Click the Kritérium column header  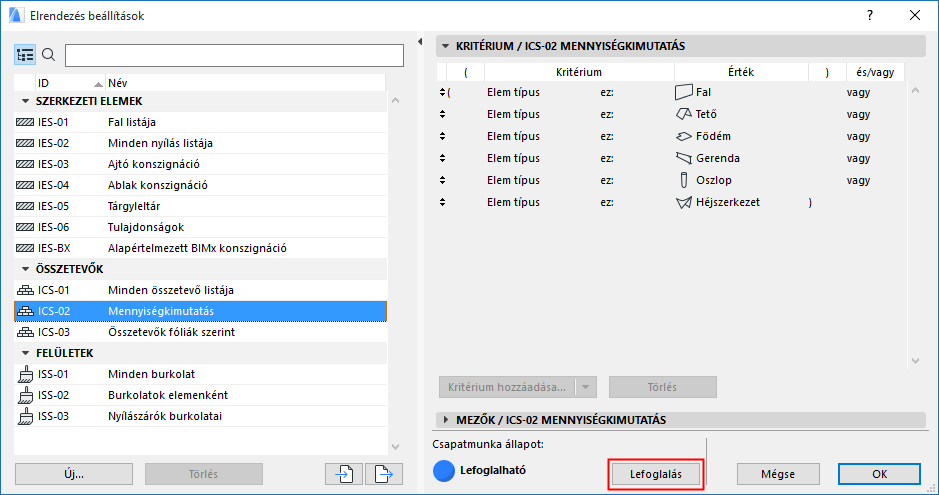pyautogui.click(x=578, y=72)
